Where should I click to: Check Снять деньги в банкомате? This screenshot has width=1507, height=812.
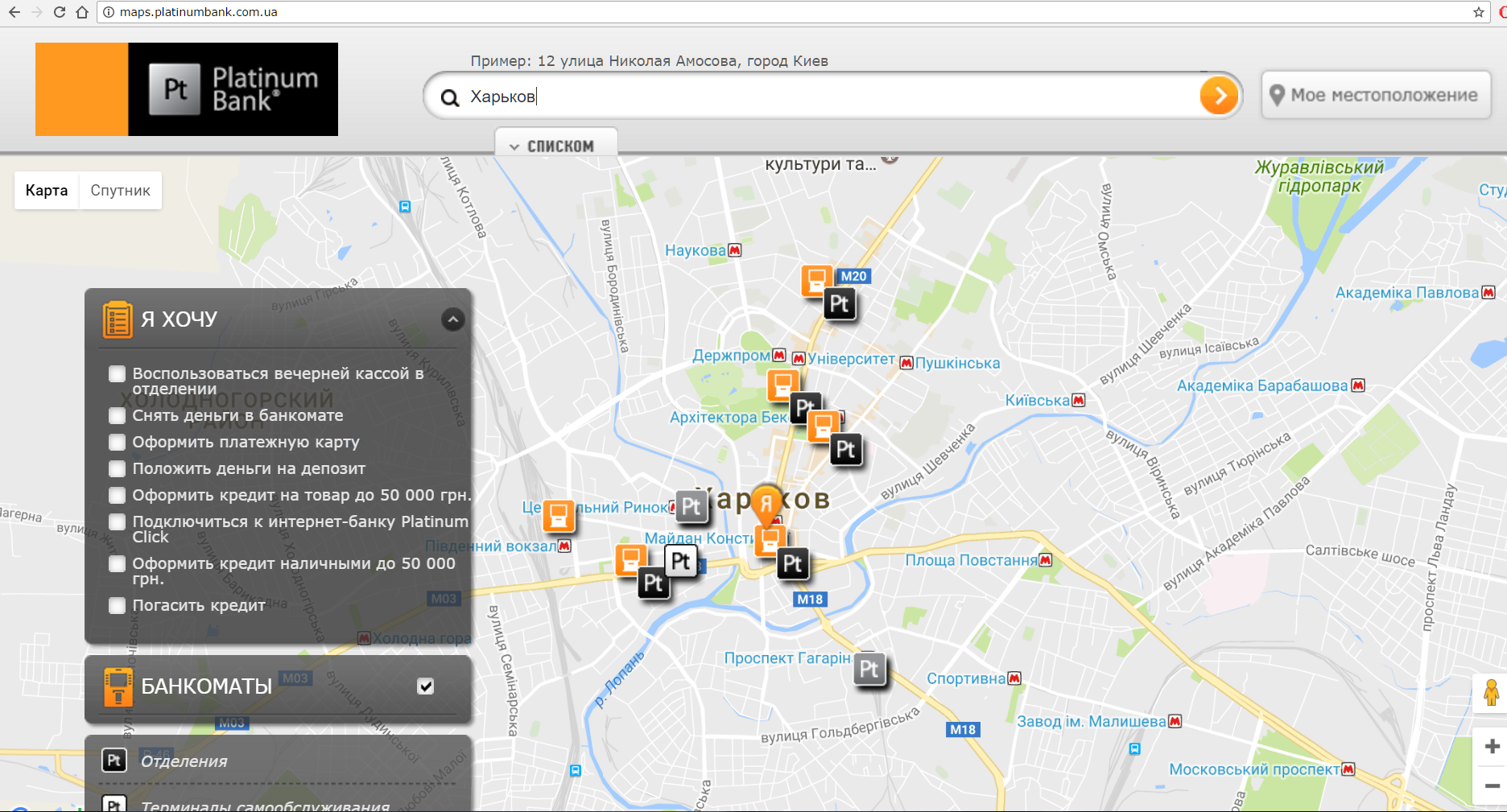click(118, 415)
